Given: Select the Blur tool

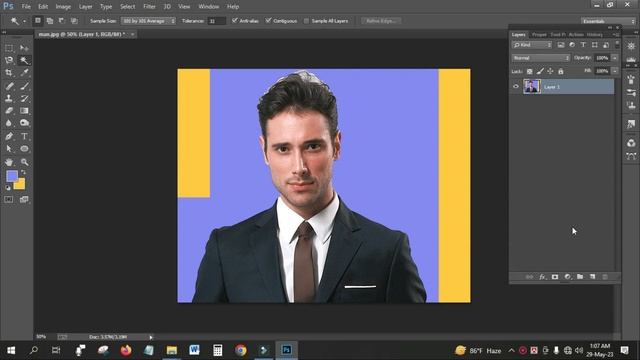Looking at the screenshot, I should pyautogui.click(x=9, y=123).
